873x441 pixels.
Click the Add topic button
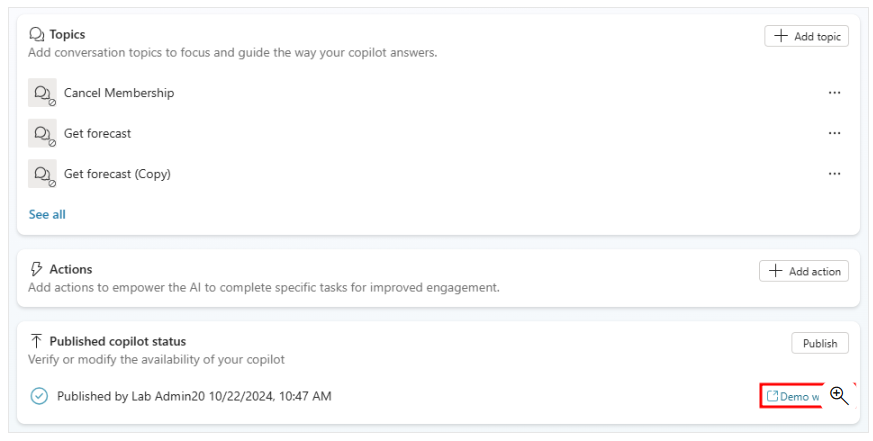tap(806, 37)
